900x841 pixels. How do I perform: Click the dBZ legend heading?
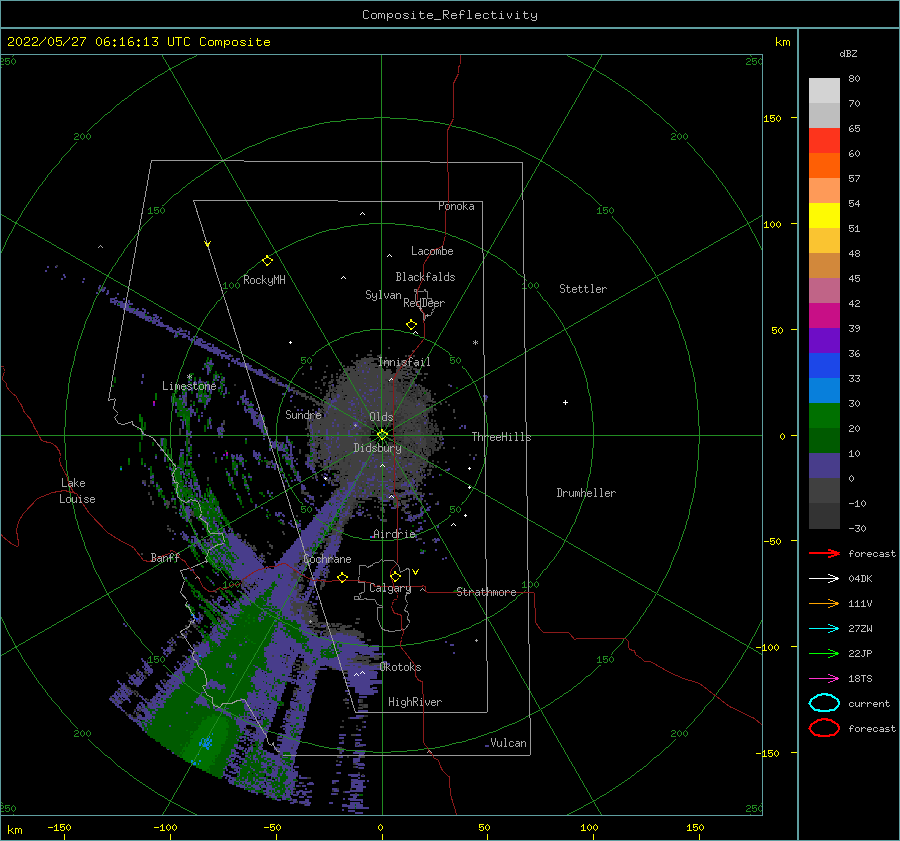848,53
